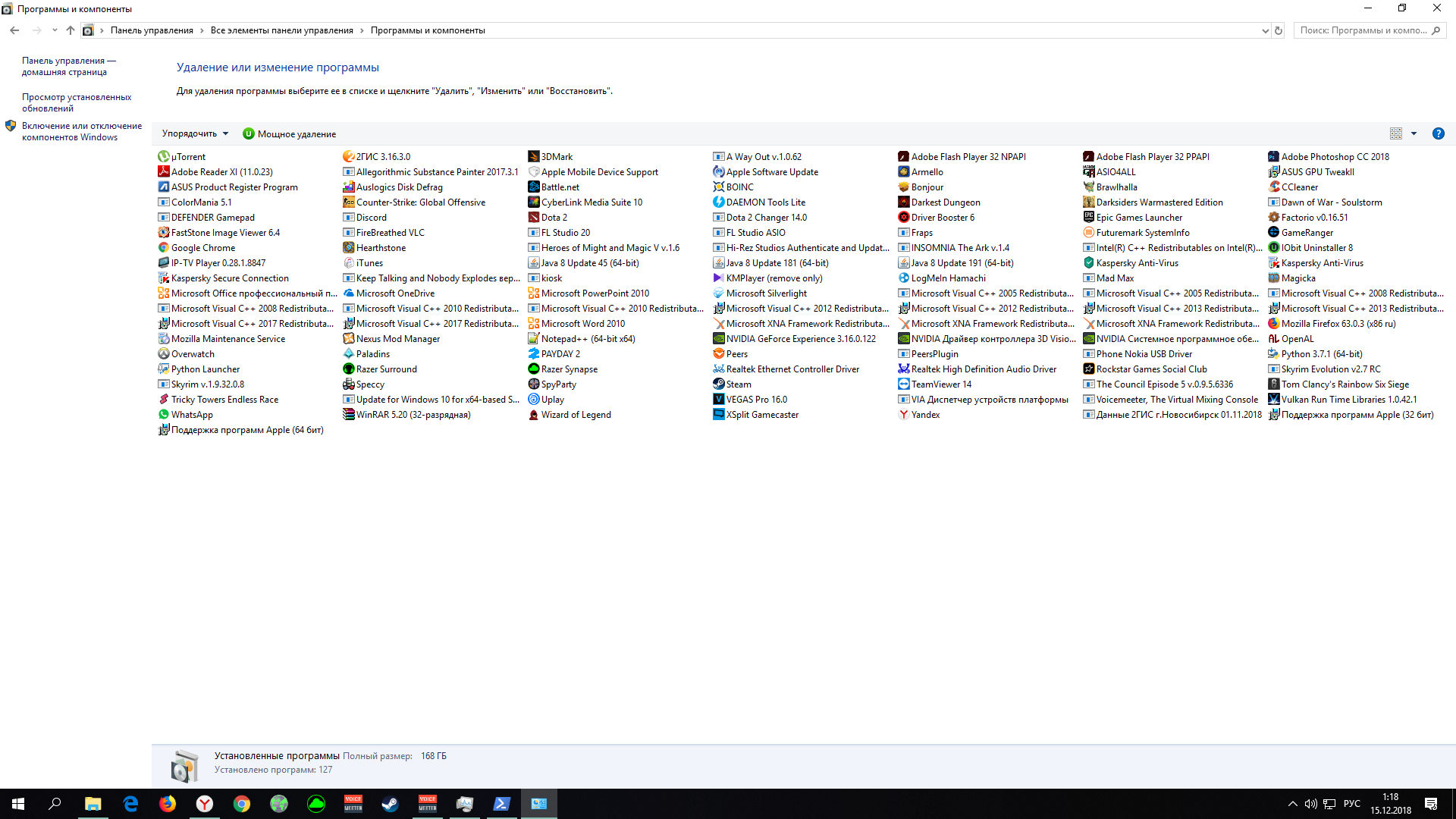Viewport: 1456px width, 819px height.
Task: Select the Razer Surround icon
Action: coord(348,369)
